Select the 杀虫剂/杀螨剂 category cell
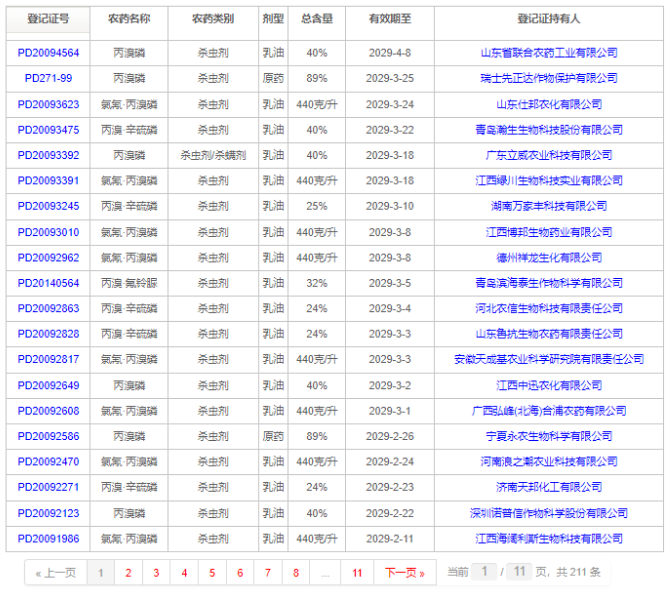 [213, 155]
